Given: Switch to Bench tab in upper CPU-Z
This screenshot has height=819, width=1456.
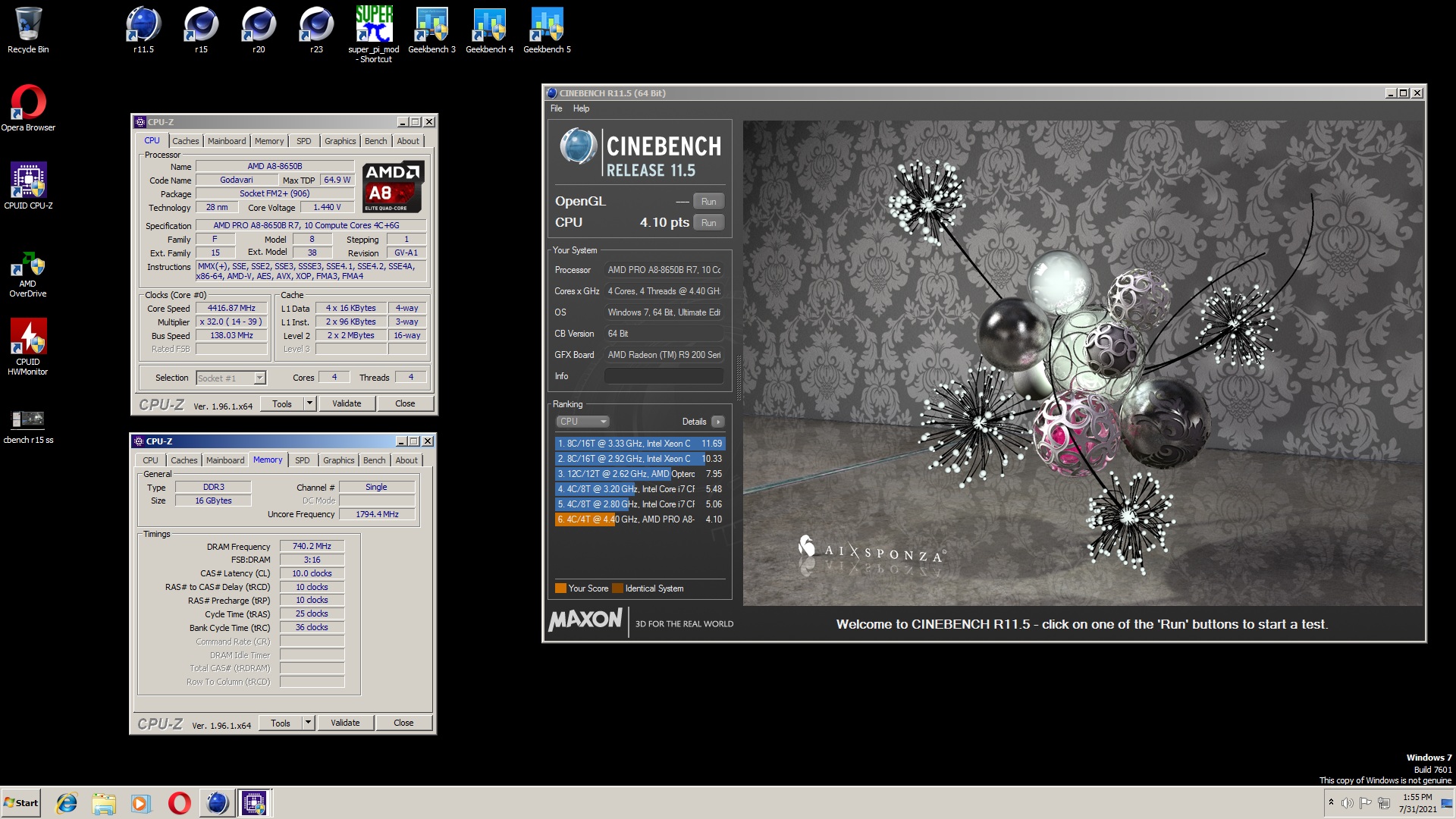Looking at the screenshot, I should click(x=375, y=141).
